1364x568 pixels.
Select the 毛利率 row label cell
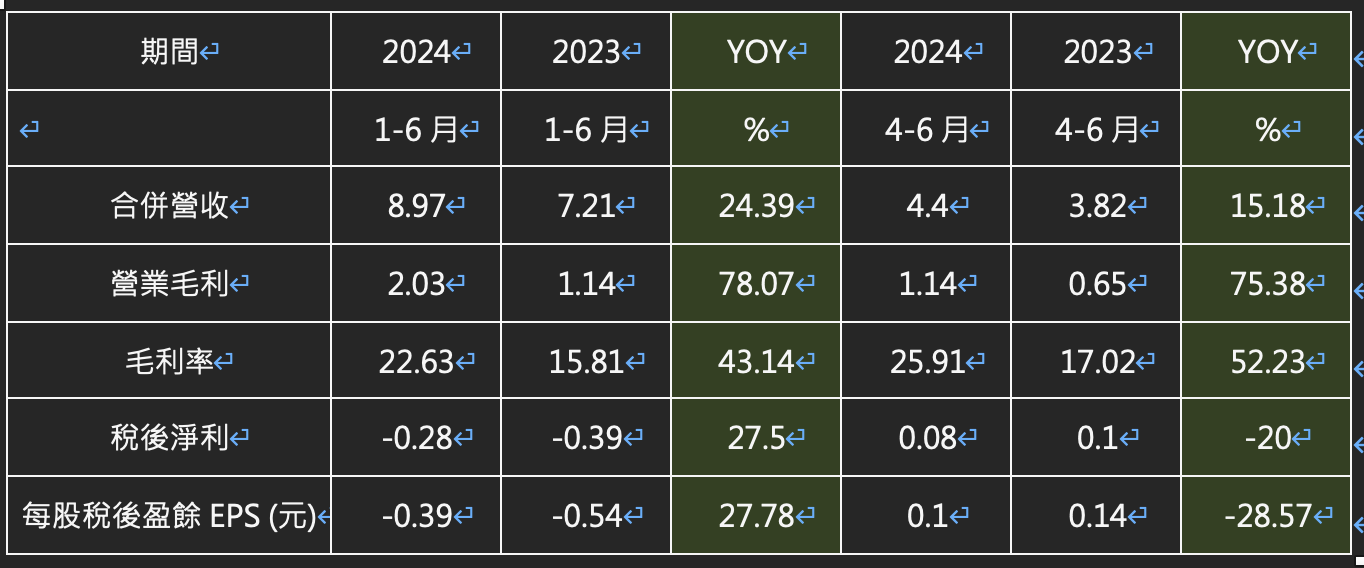point(170,361)
